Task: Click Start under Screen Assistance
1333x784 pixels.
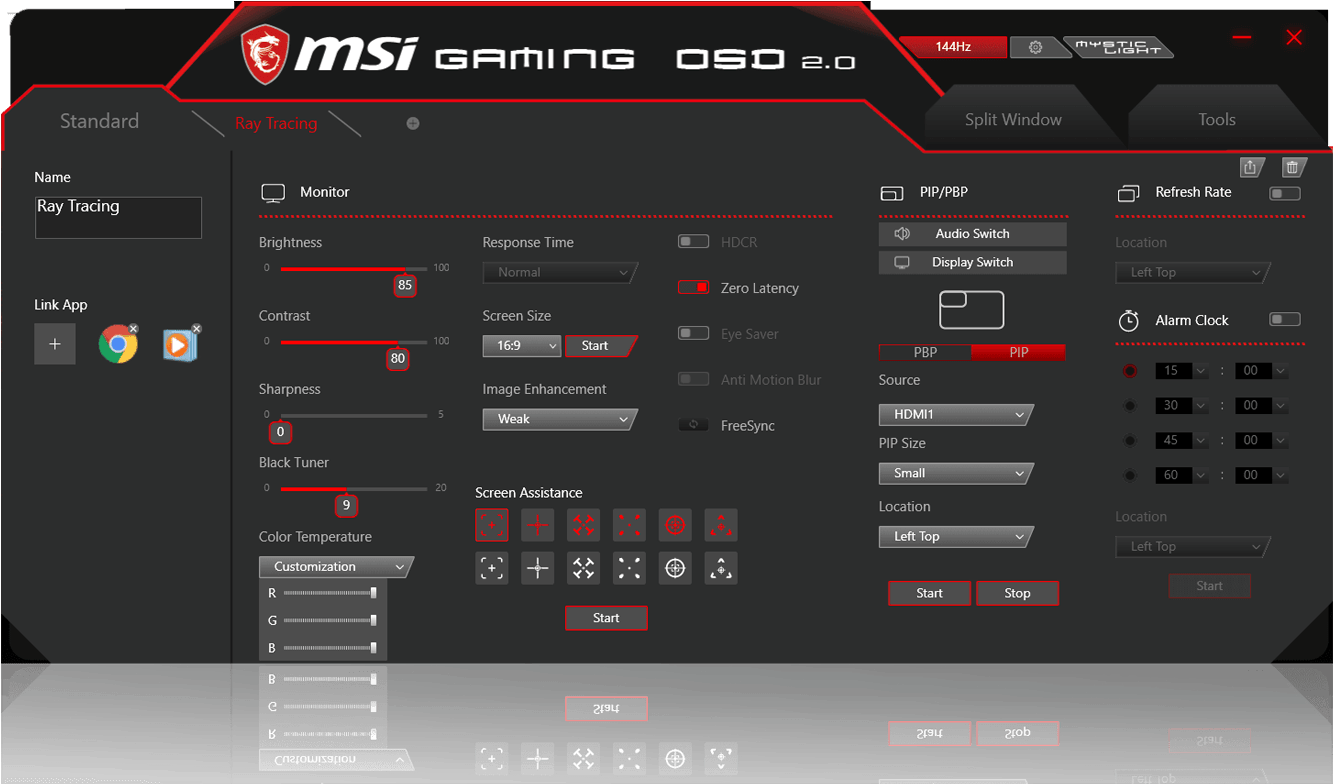Action: click(606, 618)
